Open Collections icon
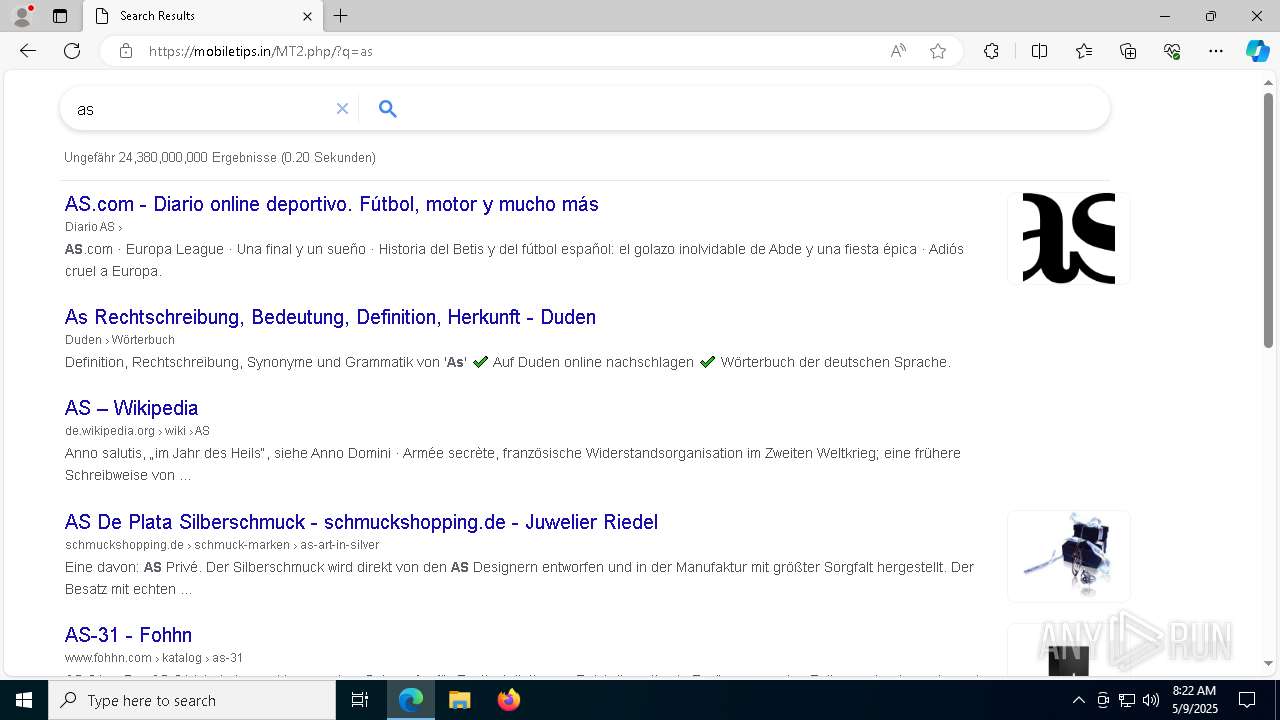 coord(1128,51)
